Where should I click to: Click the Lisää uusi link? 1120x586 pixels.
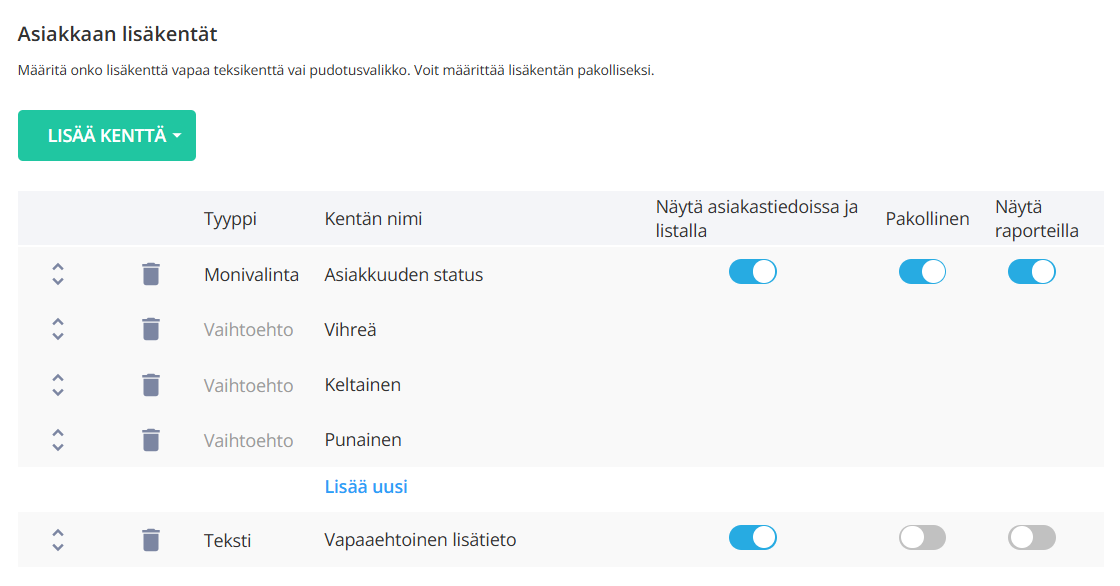click(x=366, y=487)
